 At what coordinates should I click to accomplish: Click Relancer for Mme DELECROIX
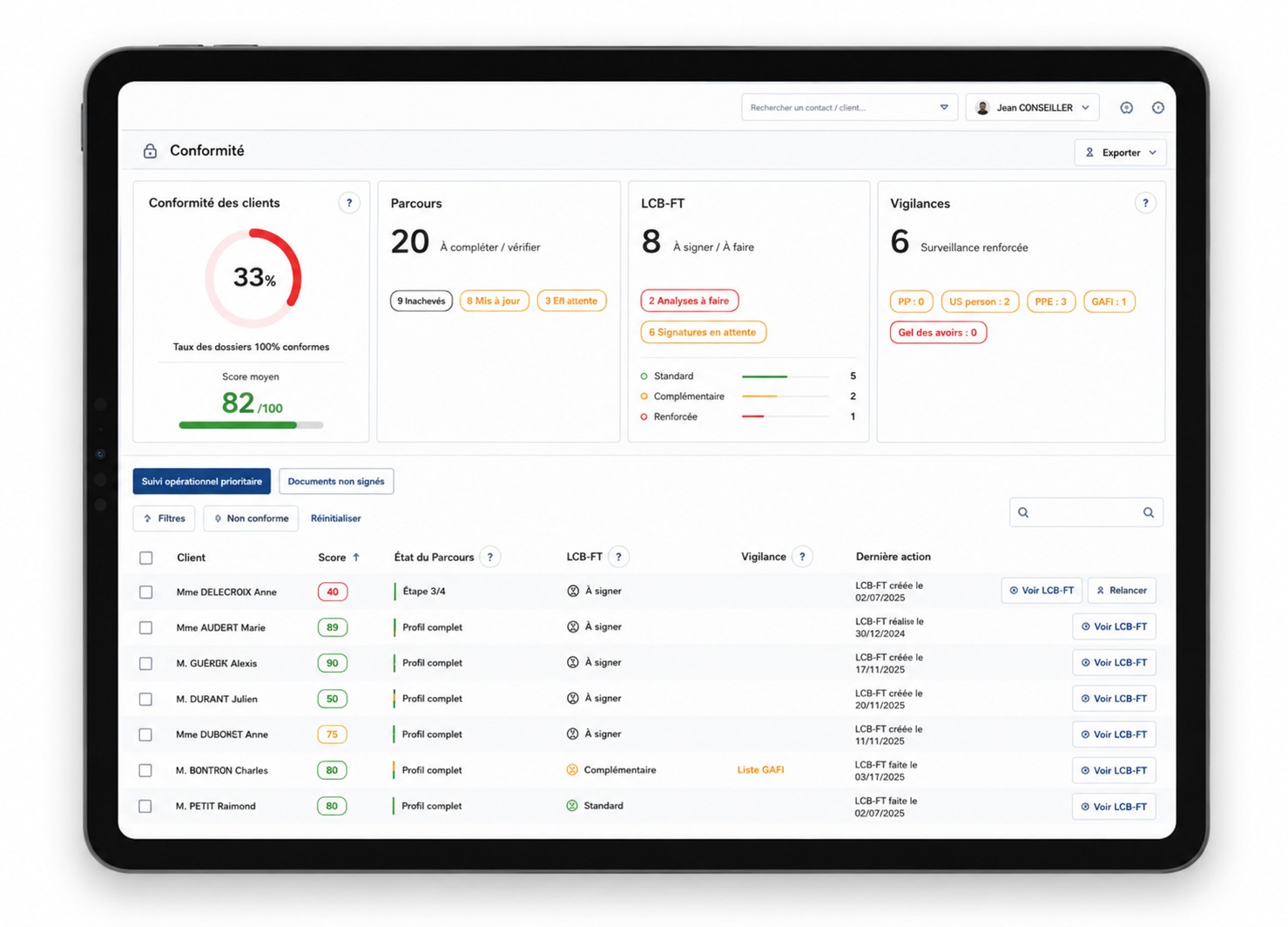pyautogui.click(x=1122, y=591)
